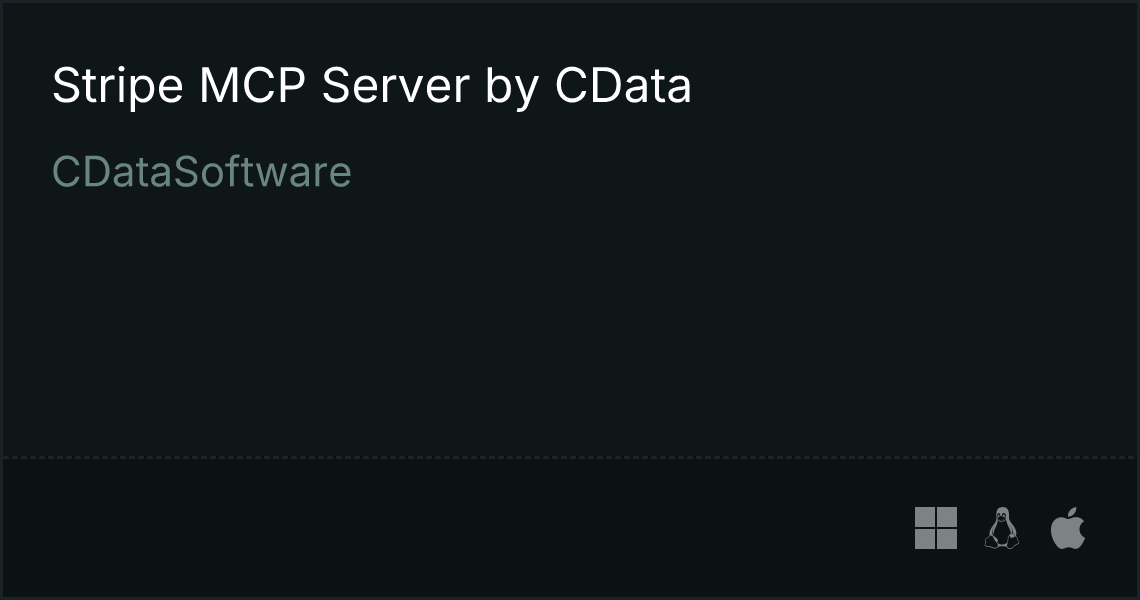The width and height of the screenshot is (1140, 600).
Task: Click the leaf on the Apple logo
Action: (1072, 512)
